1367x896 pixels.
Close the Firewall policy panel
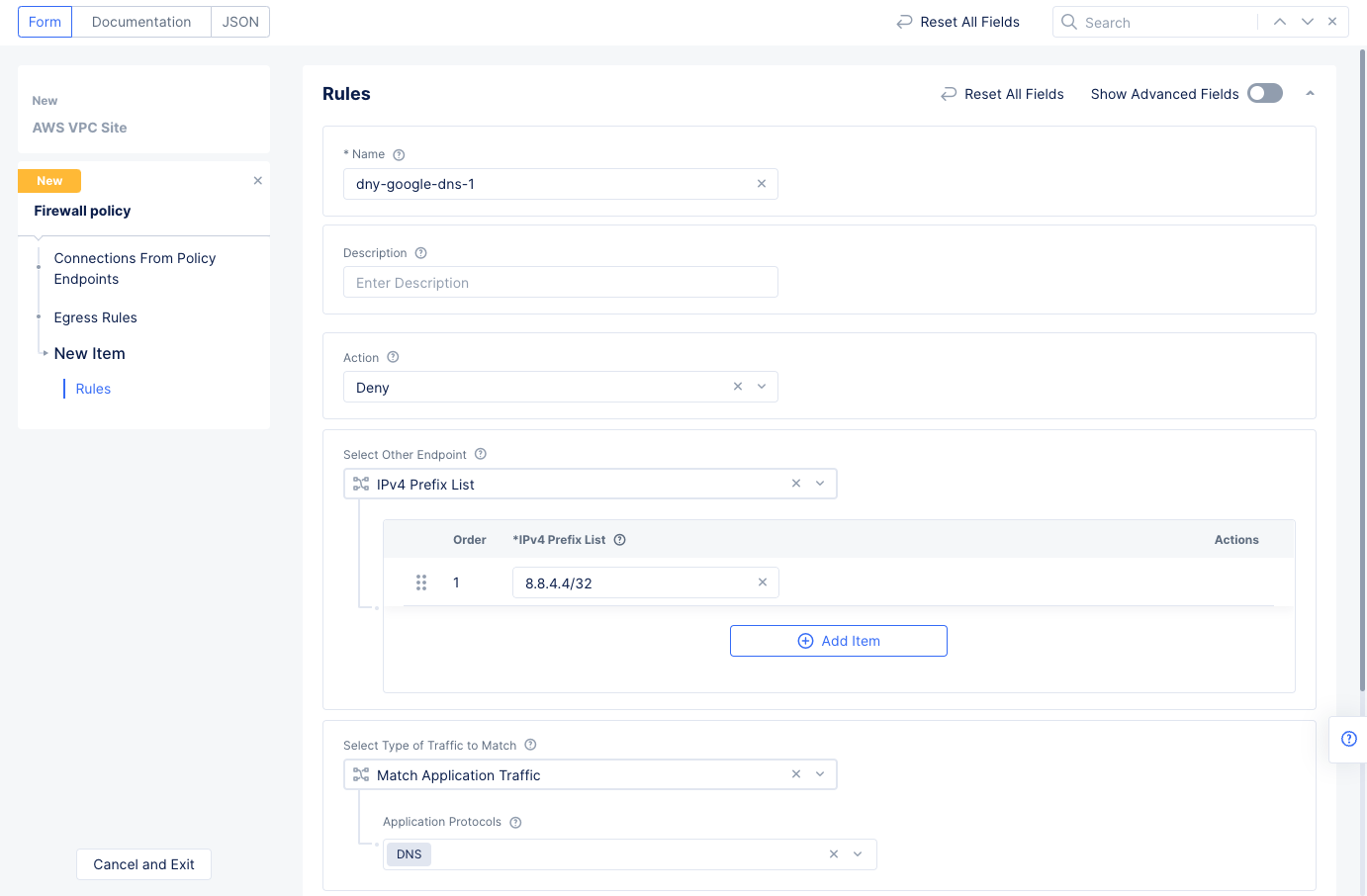[x=257, y=181]
